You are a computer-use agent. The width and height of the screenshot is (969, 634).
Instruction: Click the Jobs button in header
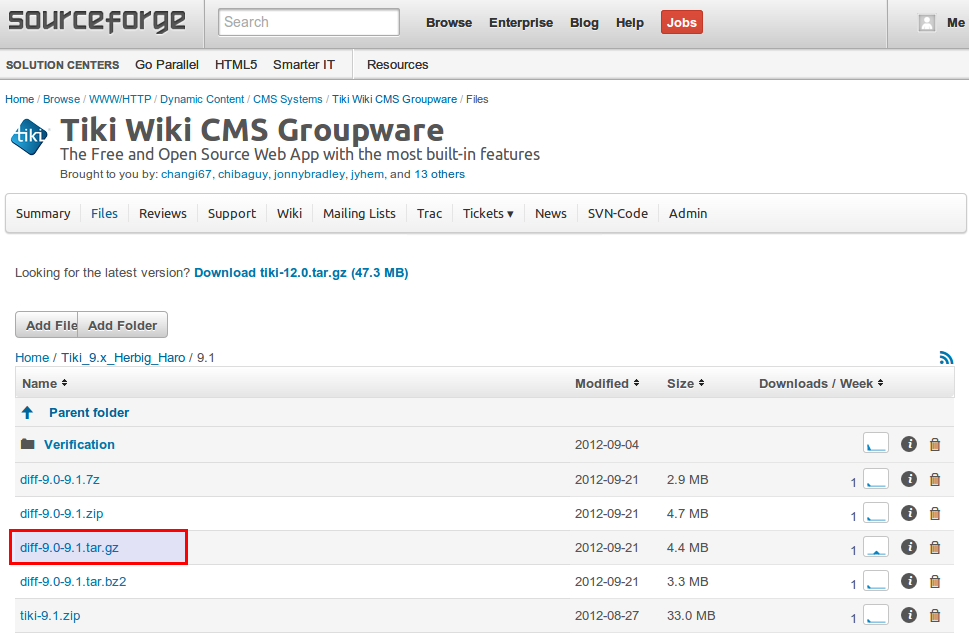[x=681, y=22]
